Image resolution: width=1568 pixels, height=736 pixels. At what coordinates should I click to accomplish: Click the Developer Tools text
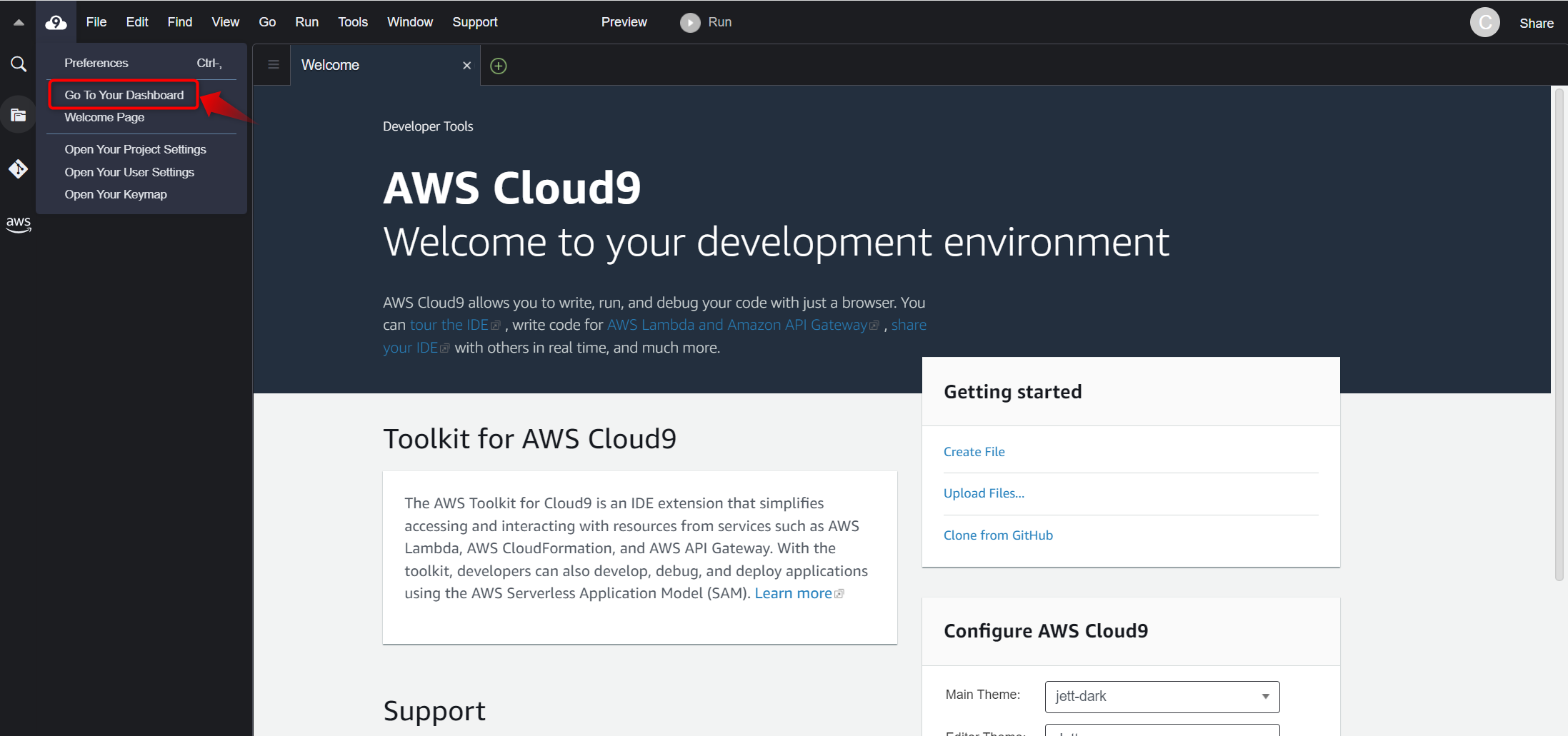coord(428,126)
